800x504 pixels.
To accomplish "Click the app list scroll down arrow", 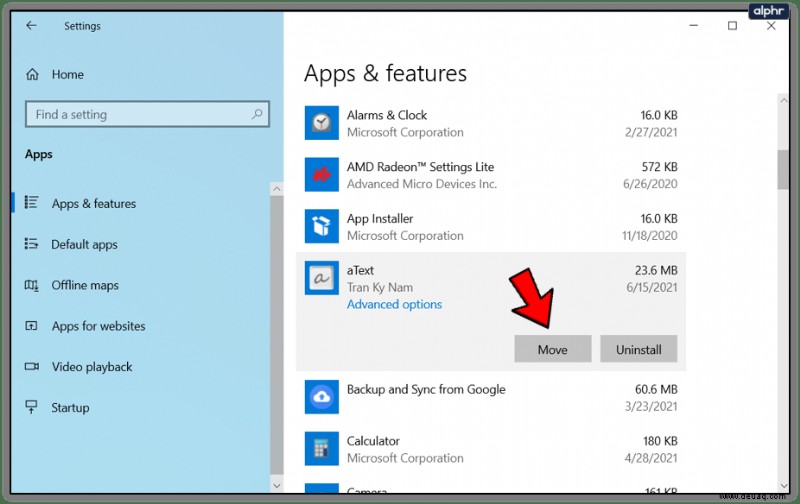I will pos(783,486).
